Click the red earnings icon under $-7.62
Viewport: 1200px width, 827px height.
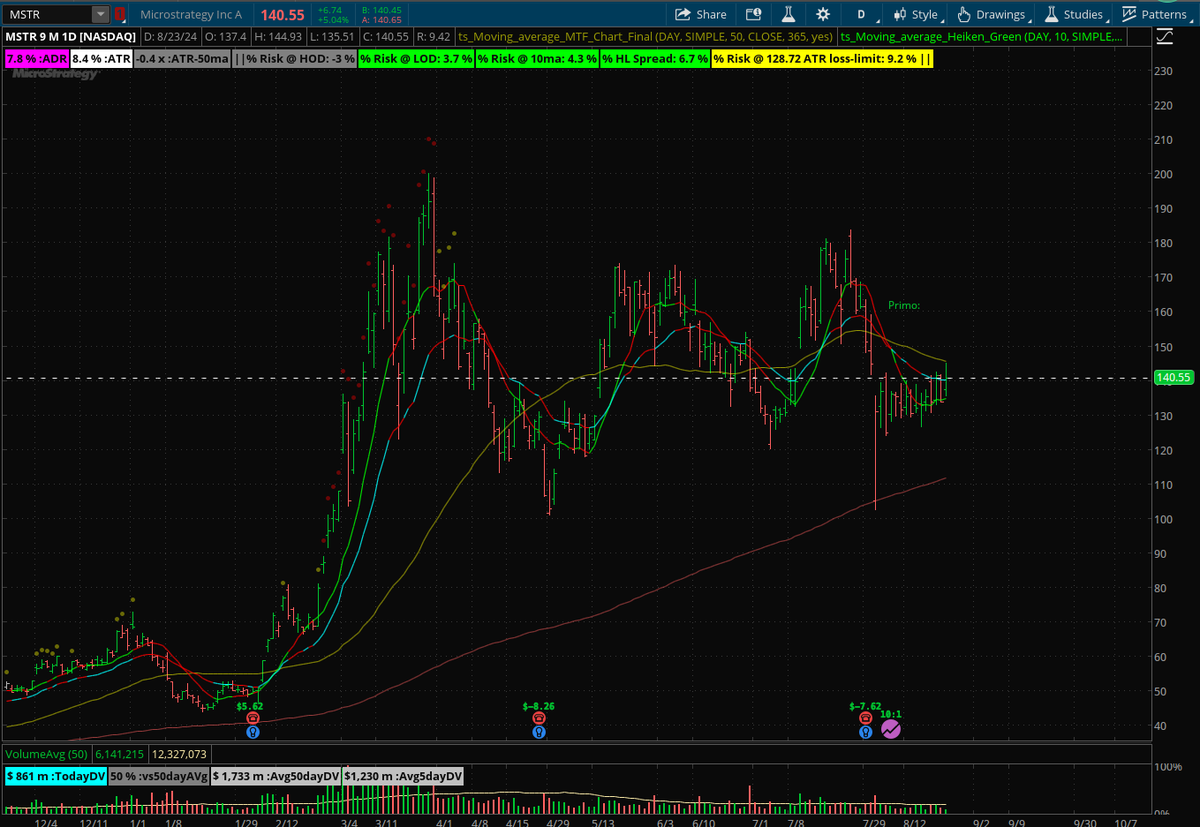866,717
